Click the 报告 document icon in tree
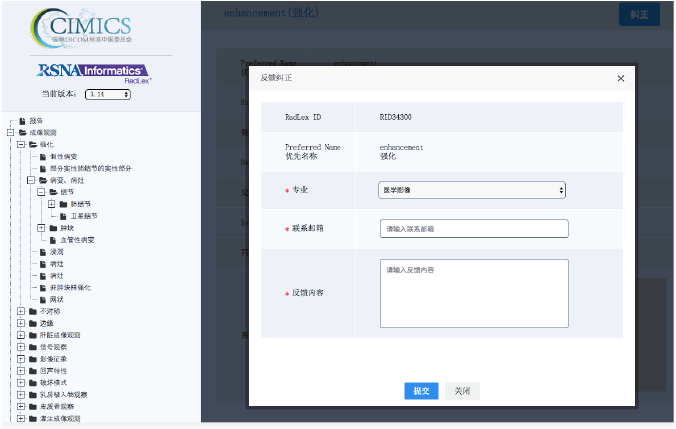676x429 pixels. pos(20,121)
